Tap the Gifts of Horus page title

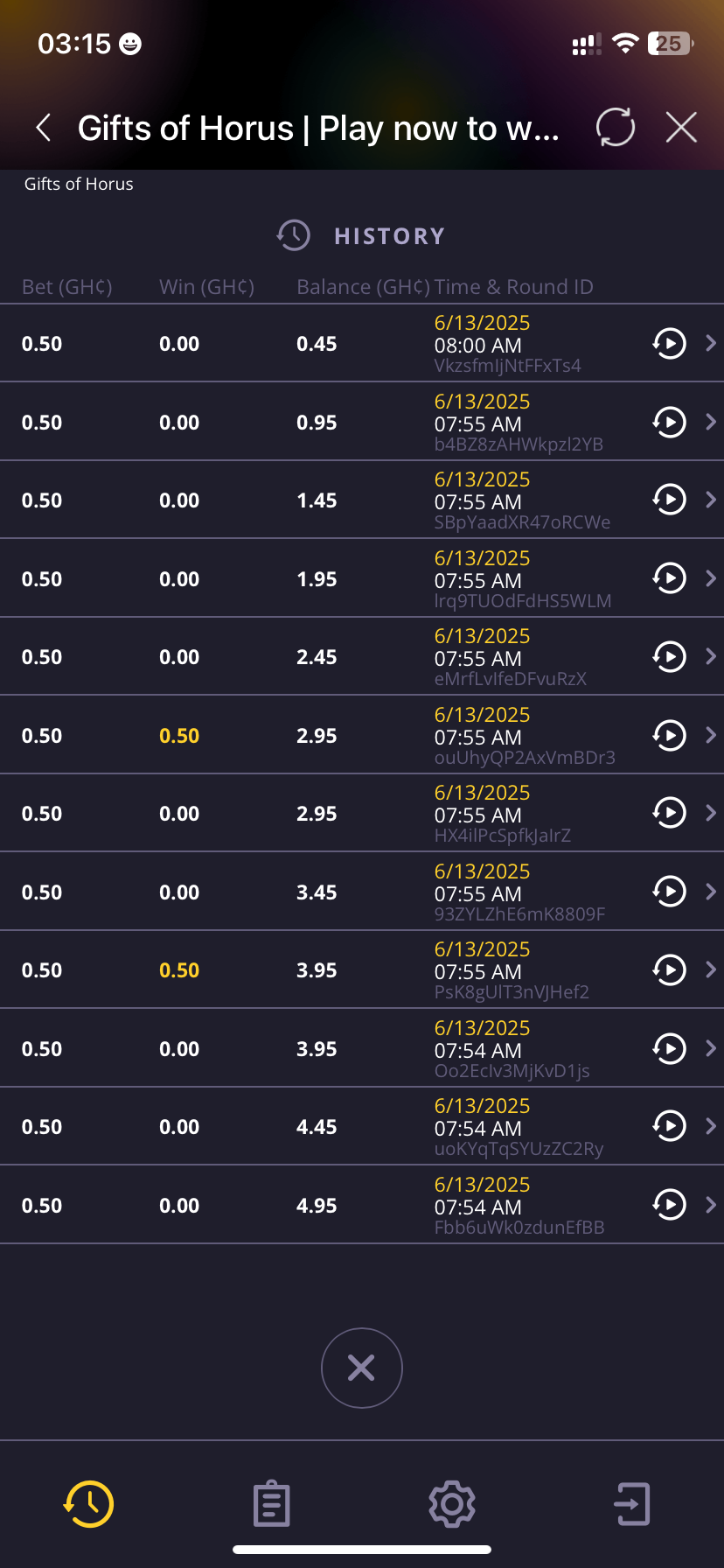pos(318,129)
